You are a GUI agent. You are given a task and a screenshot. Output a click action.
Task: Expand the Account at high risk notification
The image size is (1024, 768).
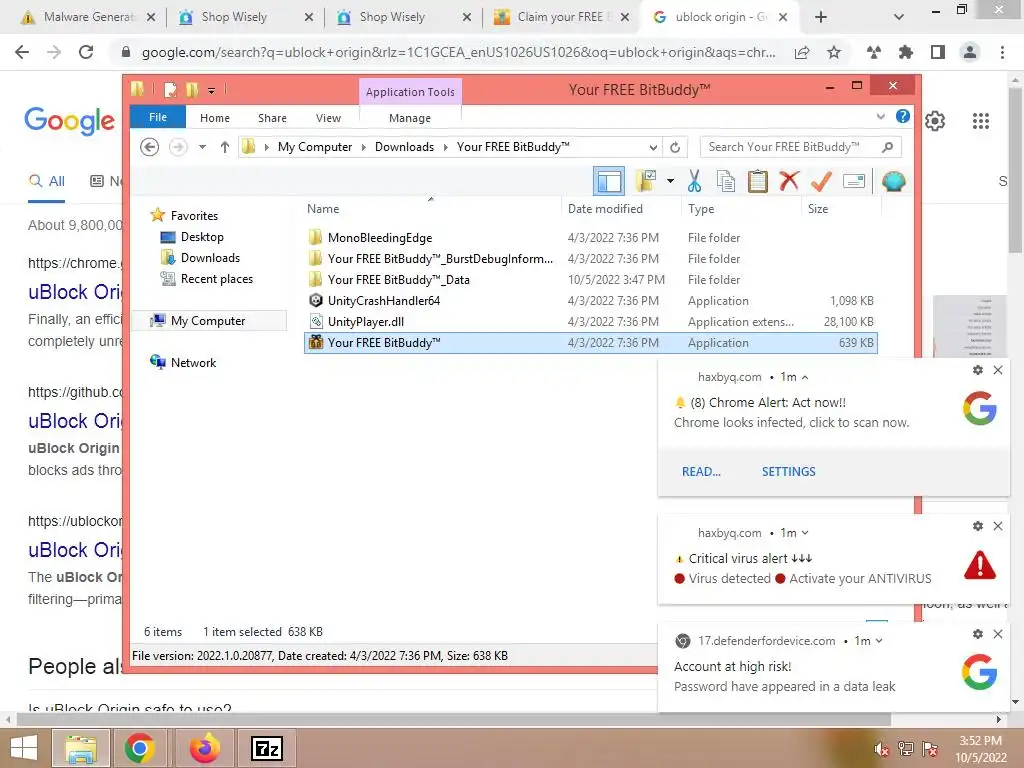point(879,641)
